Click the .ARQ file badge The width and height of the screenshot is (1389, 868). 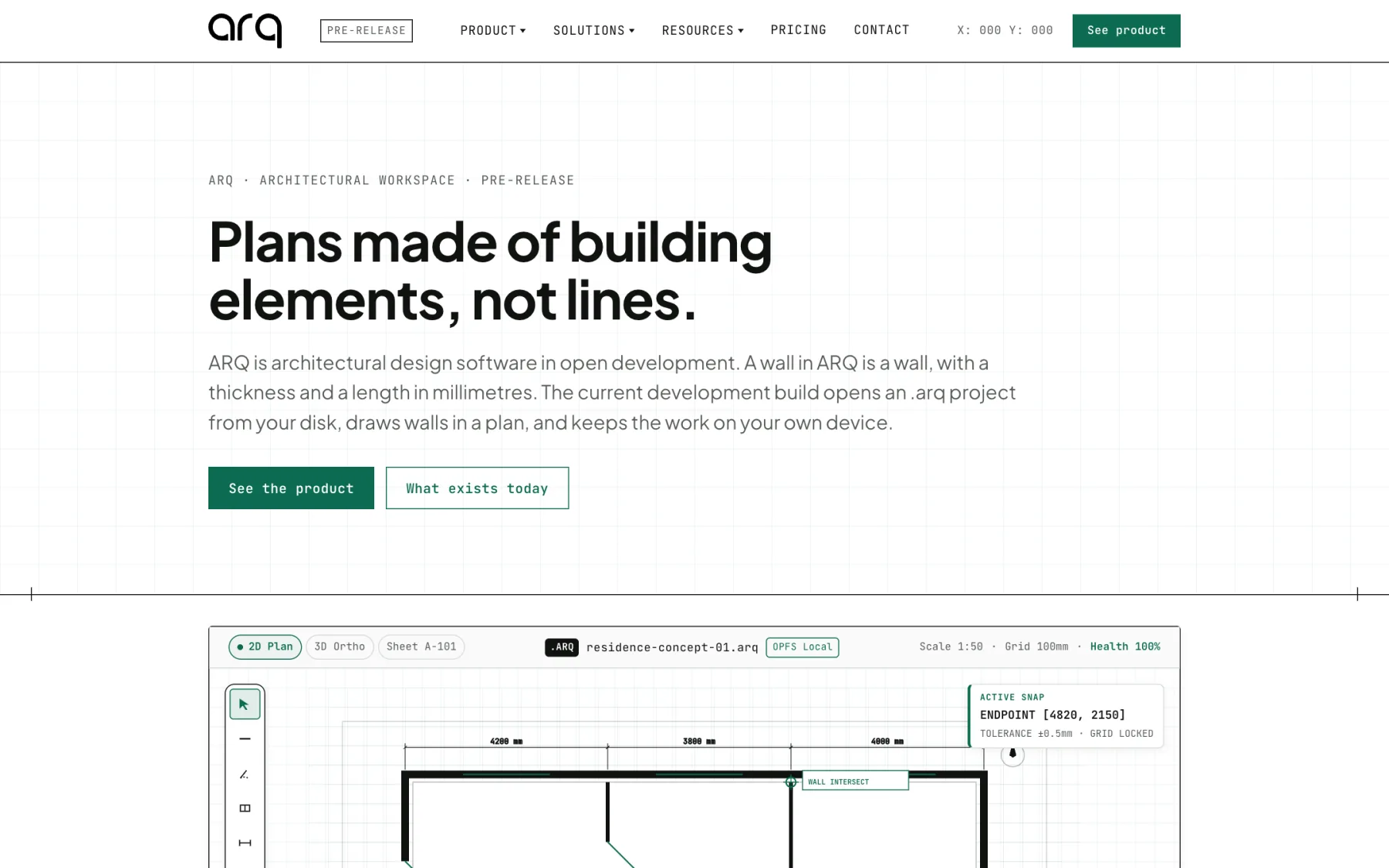pos(562,647)
